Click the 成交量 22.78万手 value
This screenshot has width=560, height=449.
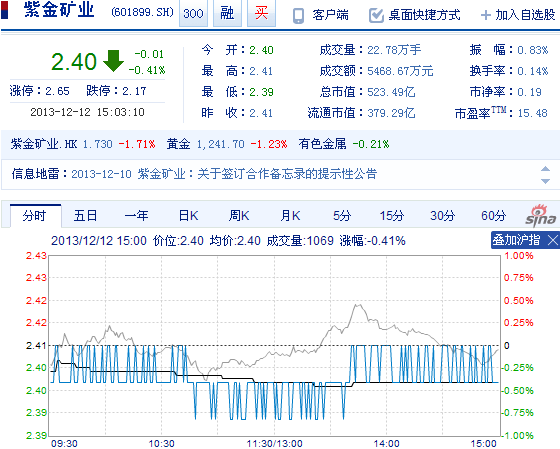tap(394, 50)
